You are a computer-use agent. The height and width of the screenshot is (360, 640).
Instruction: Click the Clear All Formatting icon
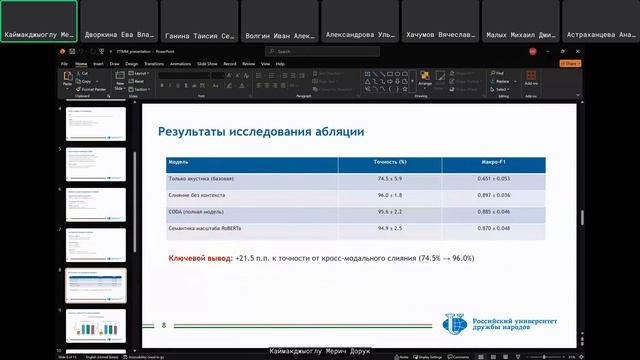click(246, 76)
